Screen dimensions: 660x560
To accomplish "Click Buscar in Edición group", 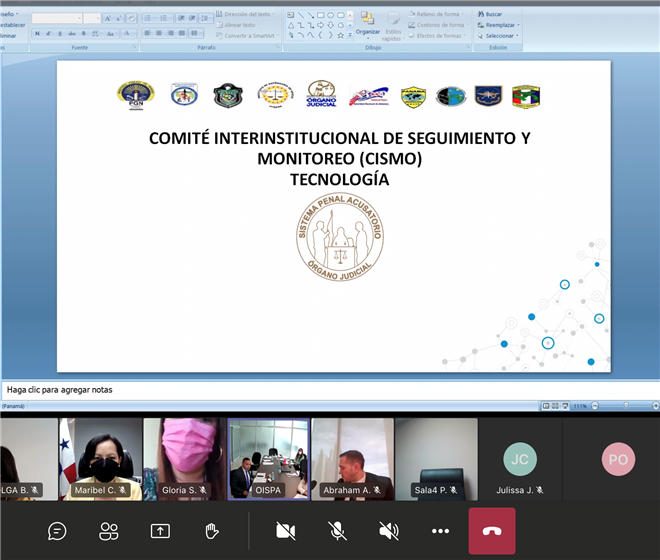I will click(x=490, y=14).
